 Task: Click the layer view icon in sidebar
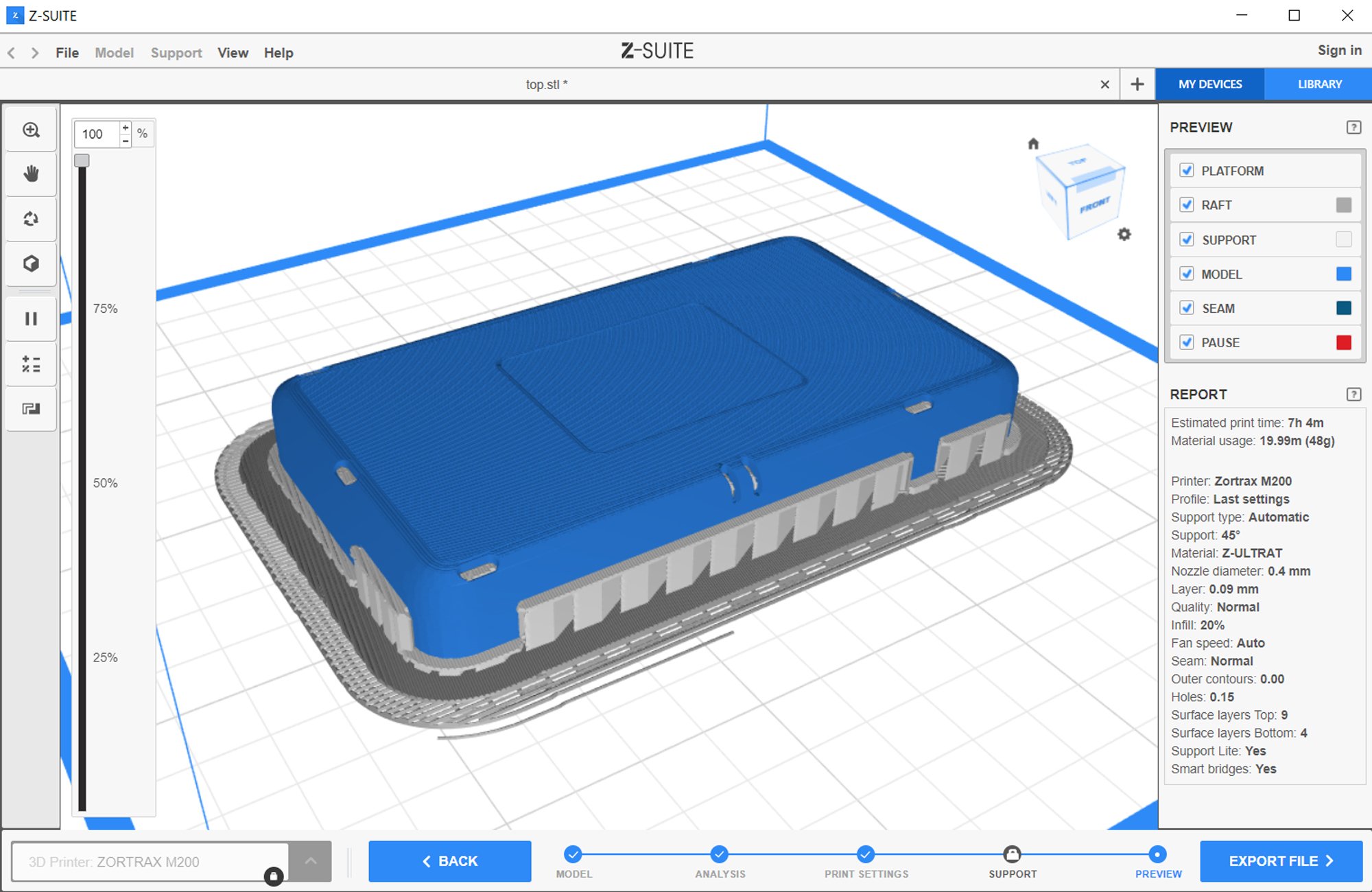31,409
